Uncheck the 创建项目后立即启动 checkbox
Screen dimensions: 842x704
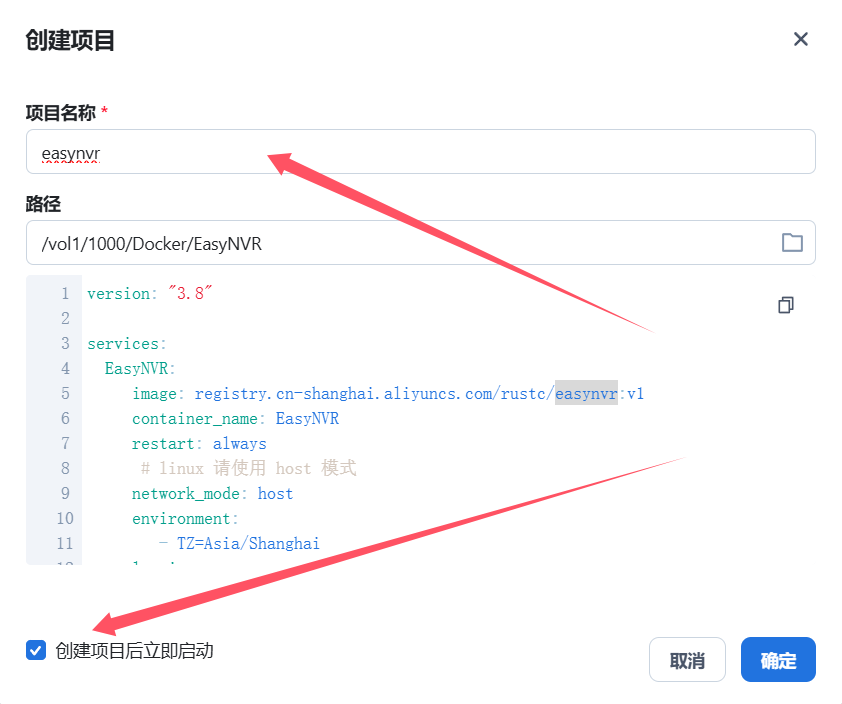click(x=37, y=651)
